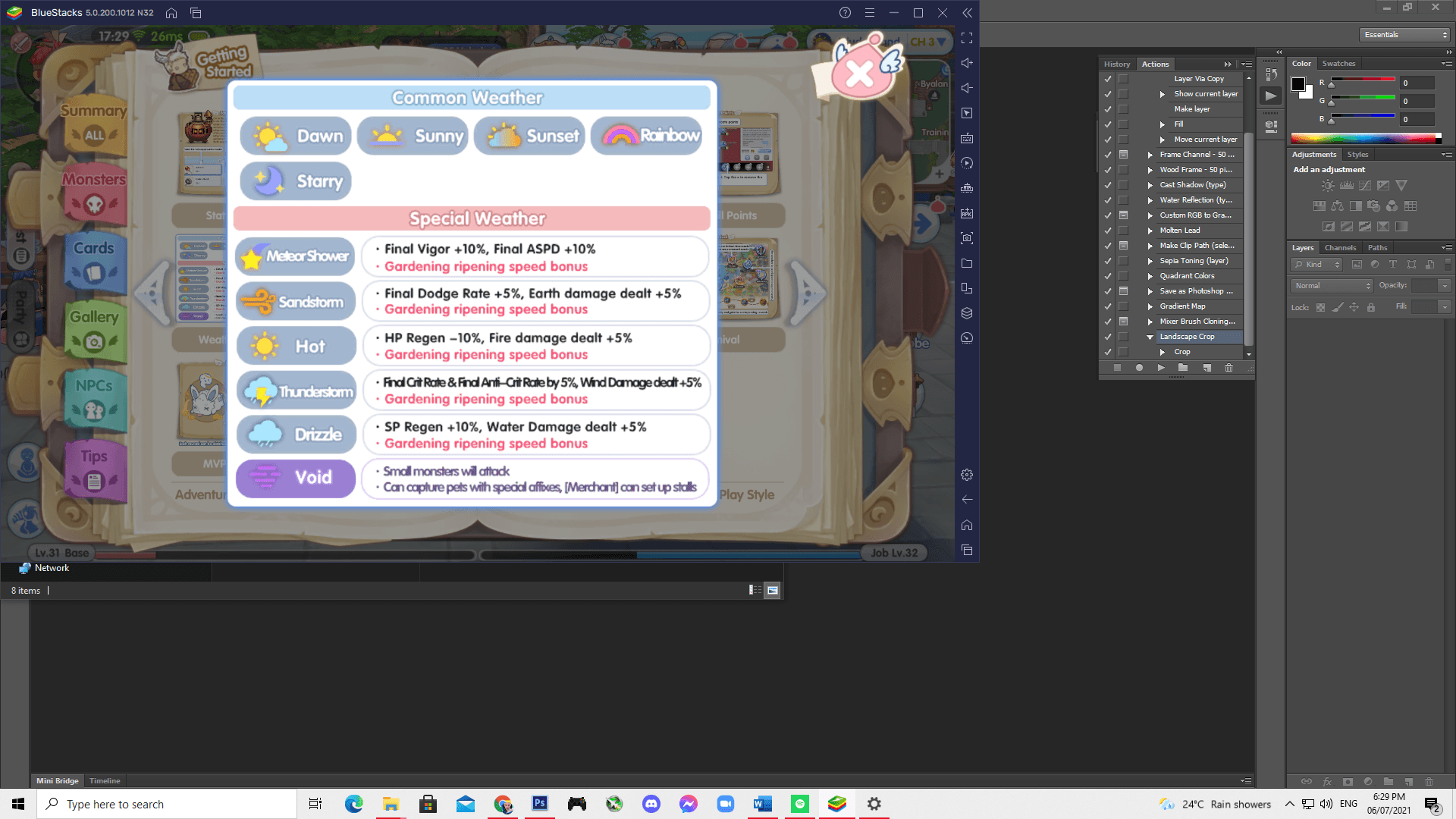Toggle visibility of Water Reflection layer

[1108, 199]
